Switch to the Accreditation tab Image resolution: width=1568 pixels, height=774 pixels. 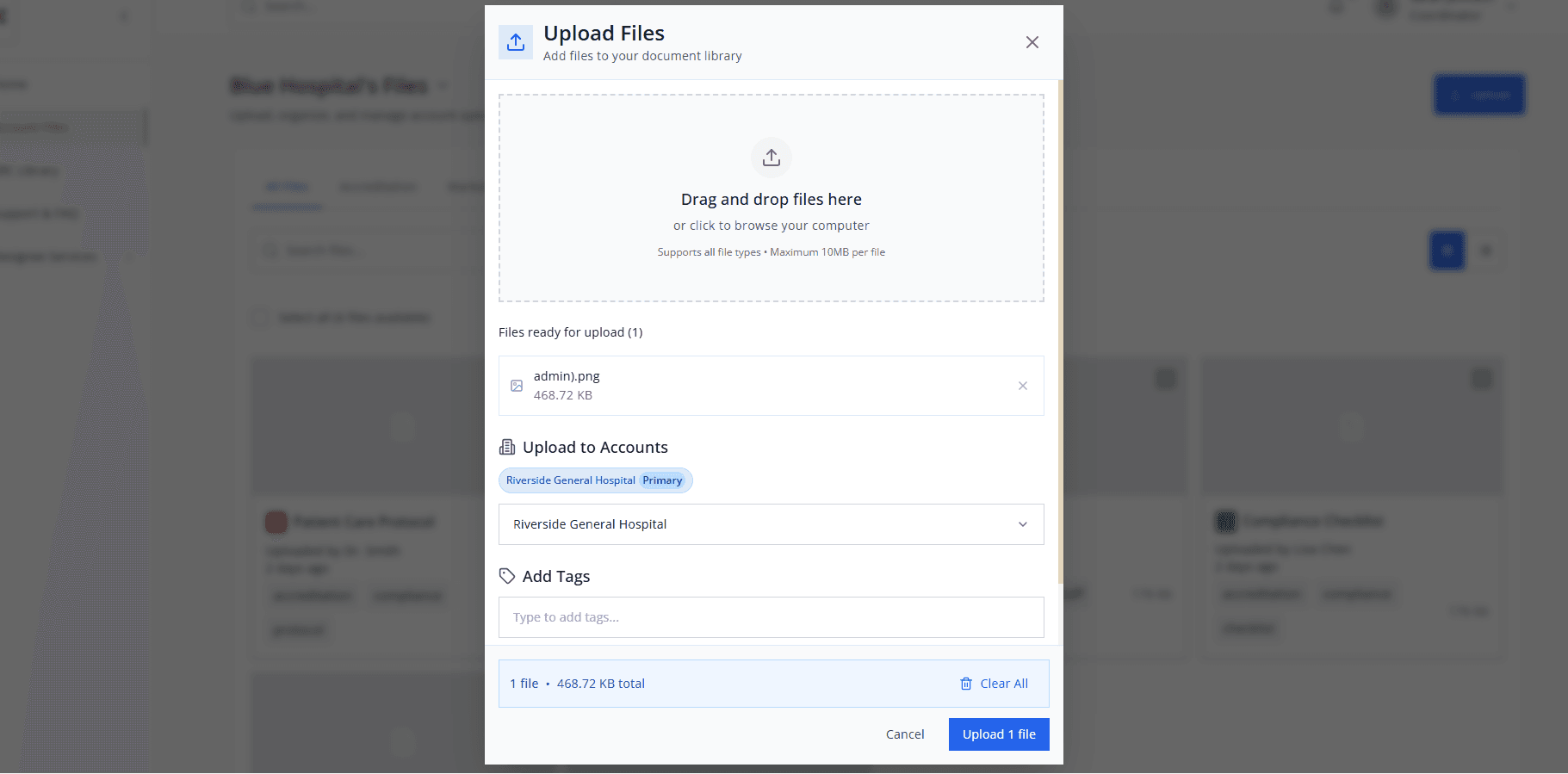pos(377,187)
